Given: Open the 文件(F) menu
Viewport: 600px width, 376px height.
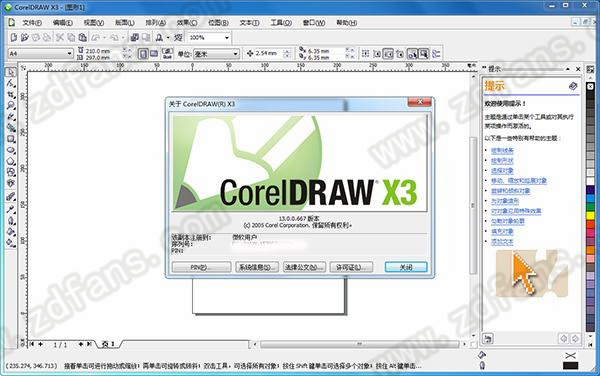Looking at the screenshot, I should click(x=31, y=23).
